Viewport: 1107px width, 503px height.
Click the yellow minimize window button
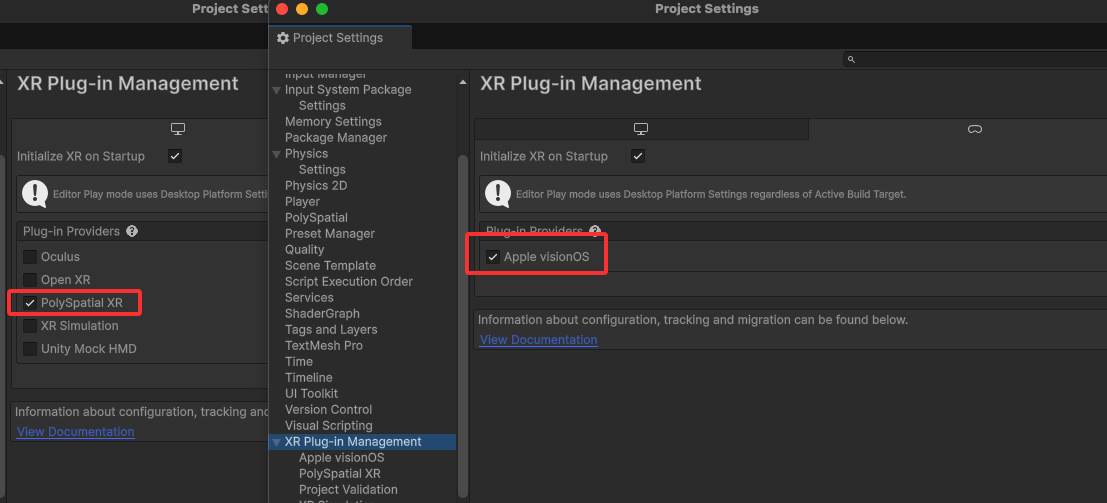[302, 9]
